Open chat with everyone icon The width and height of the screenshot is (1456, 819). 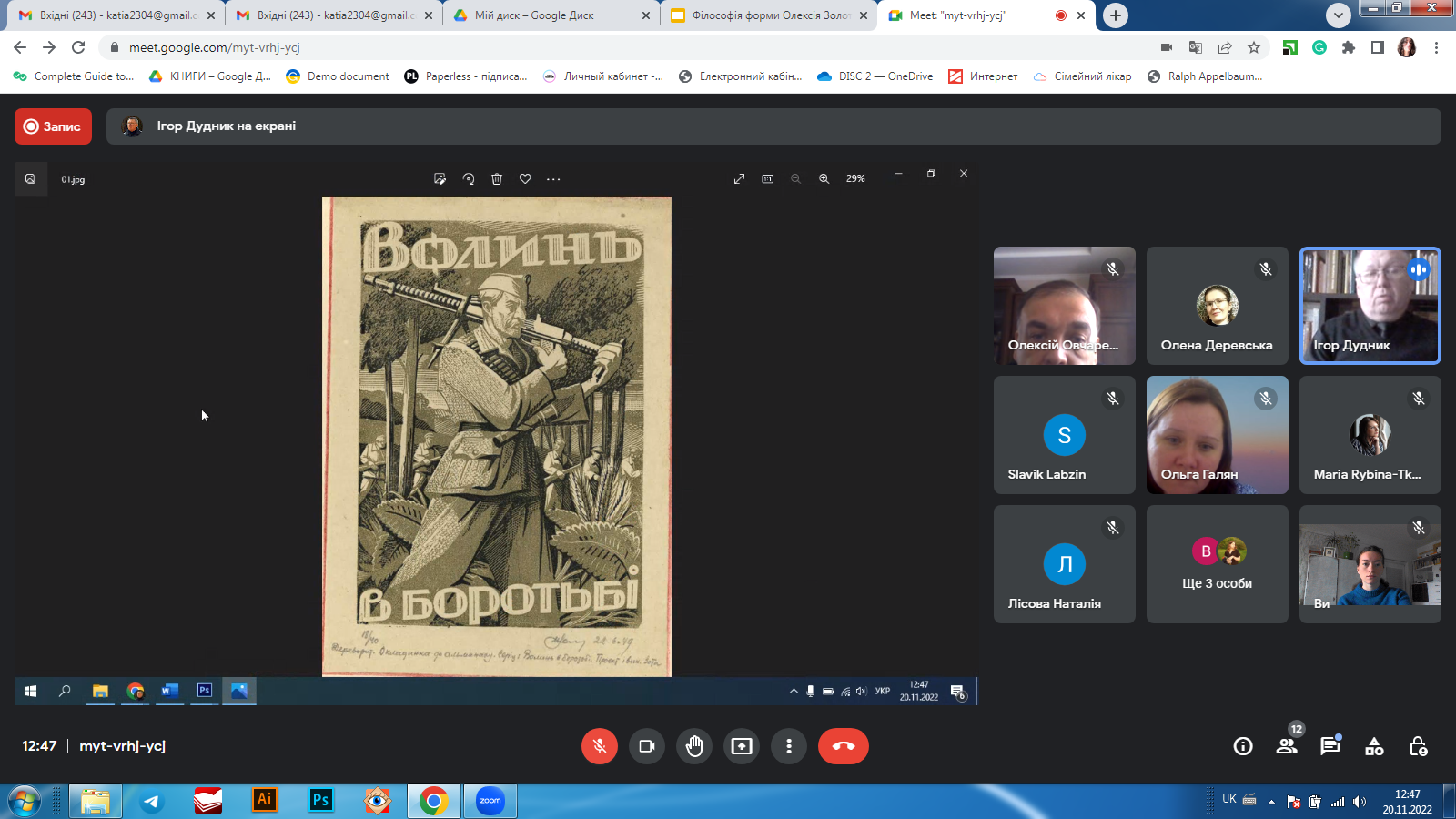1330,746
